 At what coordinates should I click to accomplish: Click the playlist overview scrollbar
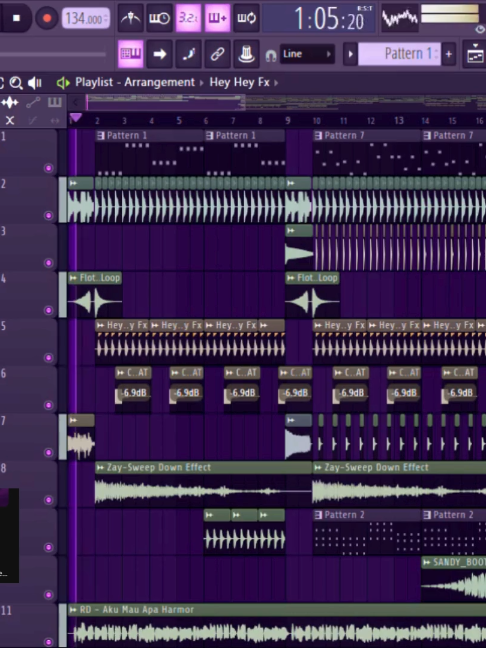(x=285, y=102)
